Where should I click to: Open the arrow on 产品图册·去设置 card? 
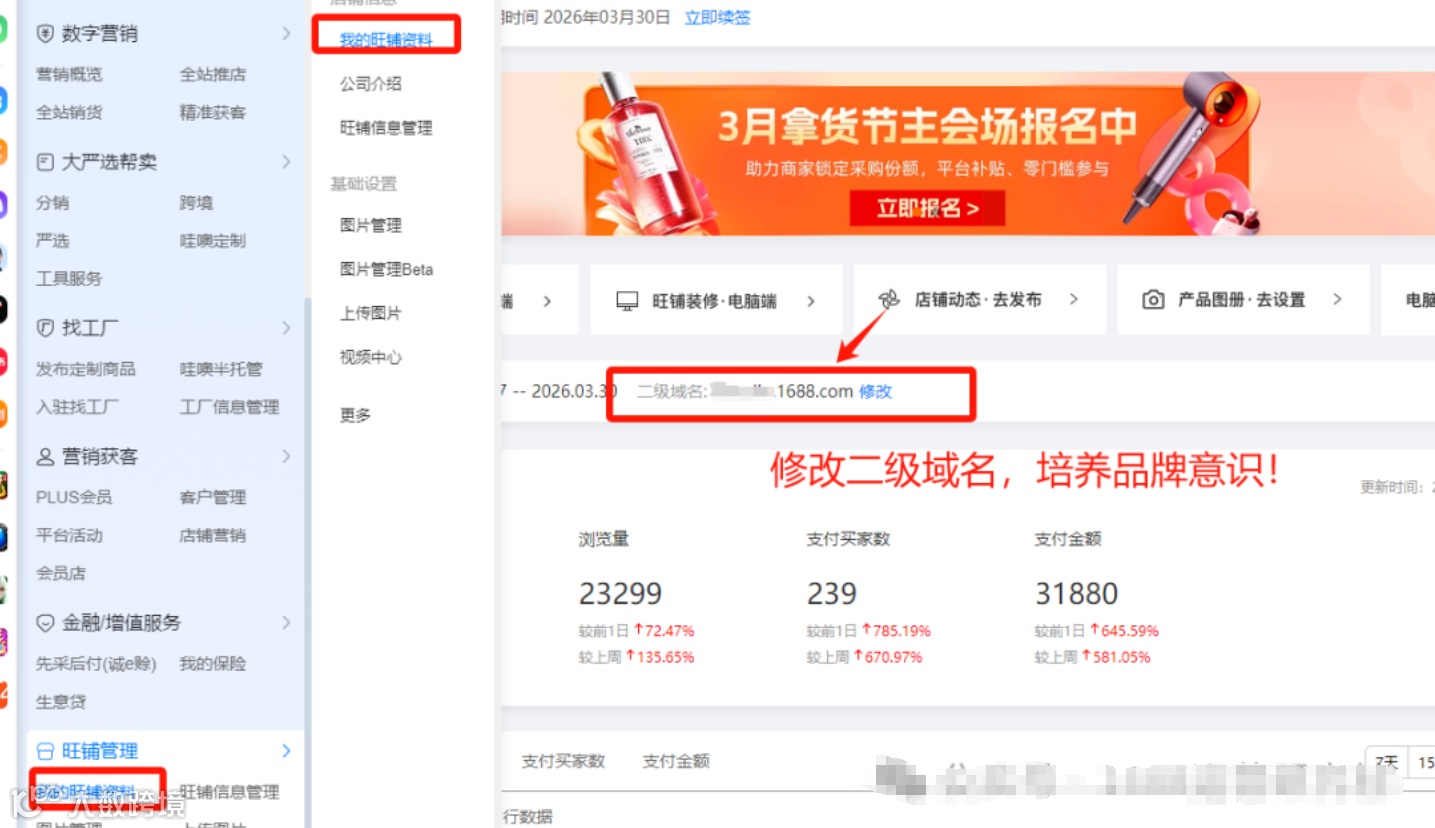1338,299
